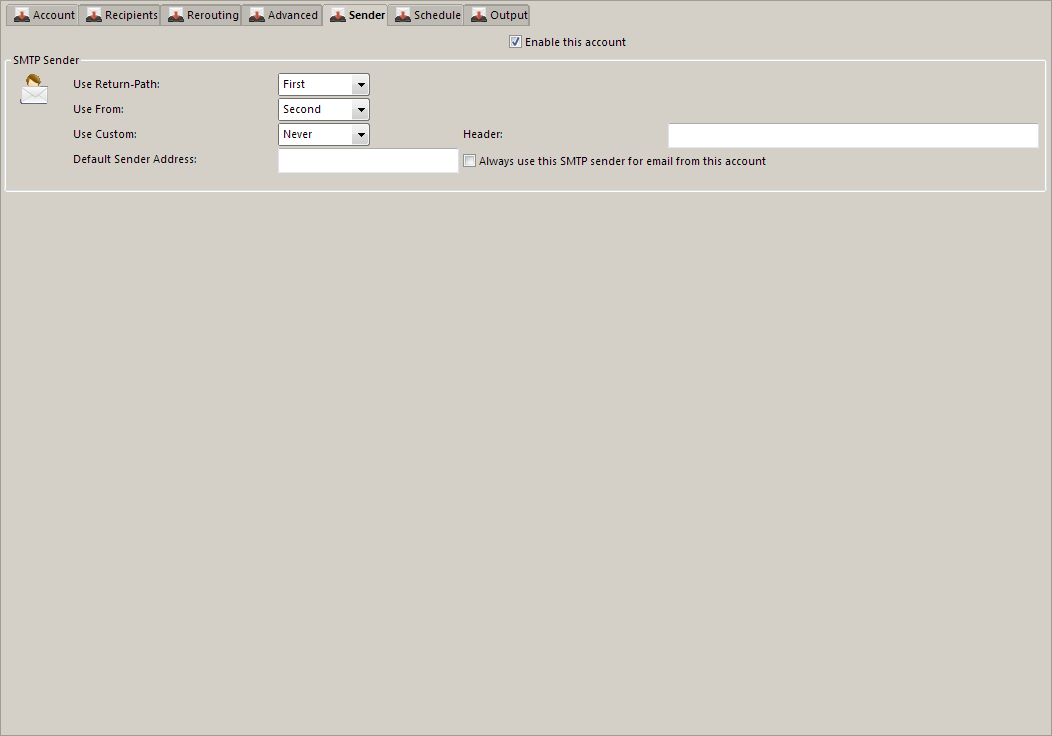Click the Rerouting tab's person icon
Viewport: 1052px width, 736px height.
click(x=176, y=15)
